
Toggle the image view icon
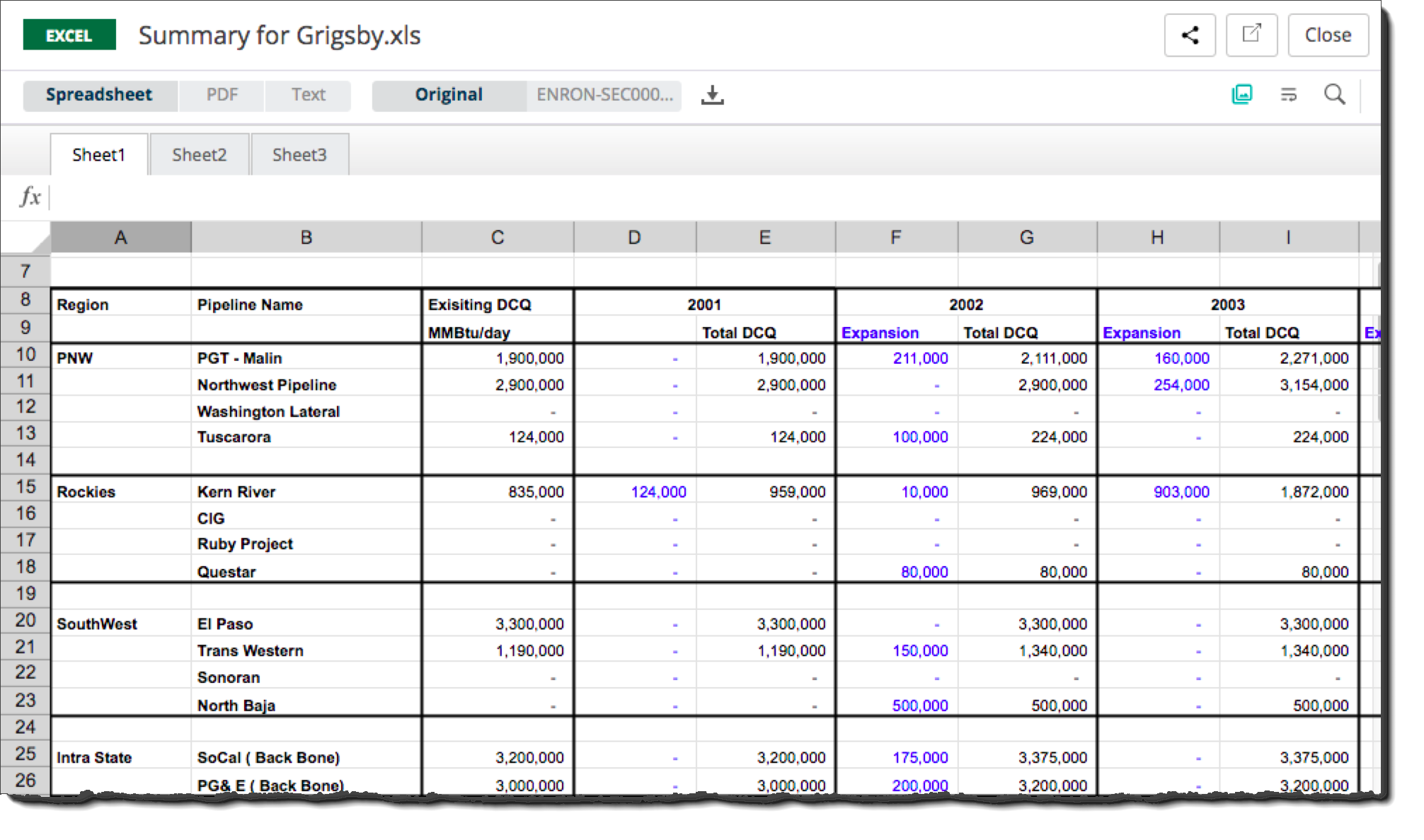1241,94
